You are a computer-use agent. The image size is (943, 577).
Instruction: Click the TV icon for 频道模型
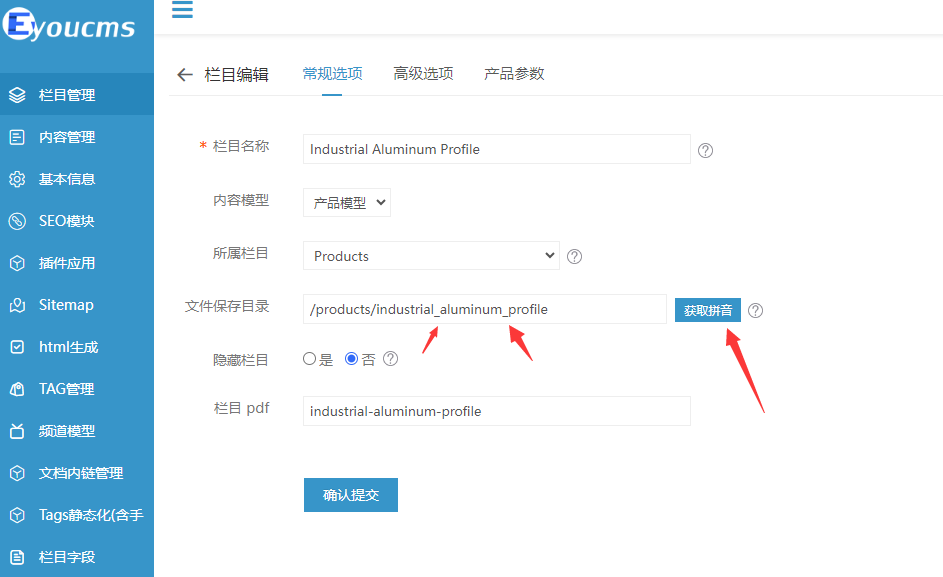[x=17, y=431]
